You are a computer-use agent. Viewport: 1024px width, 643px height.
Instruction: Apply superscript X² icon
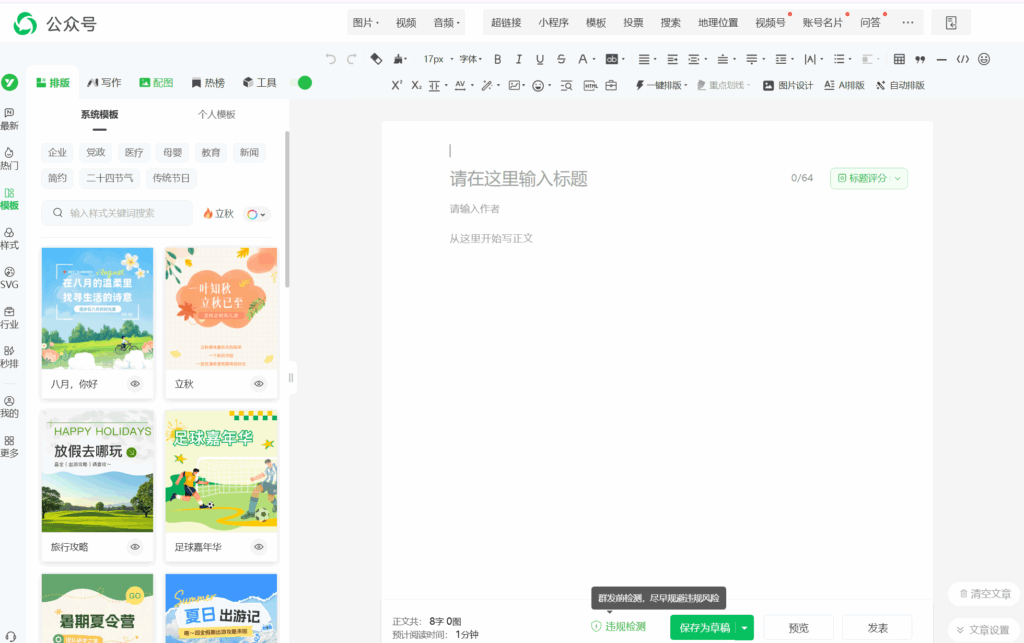pos(397,85)
